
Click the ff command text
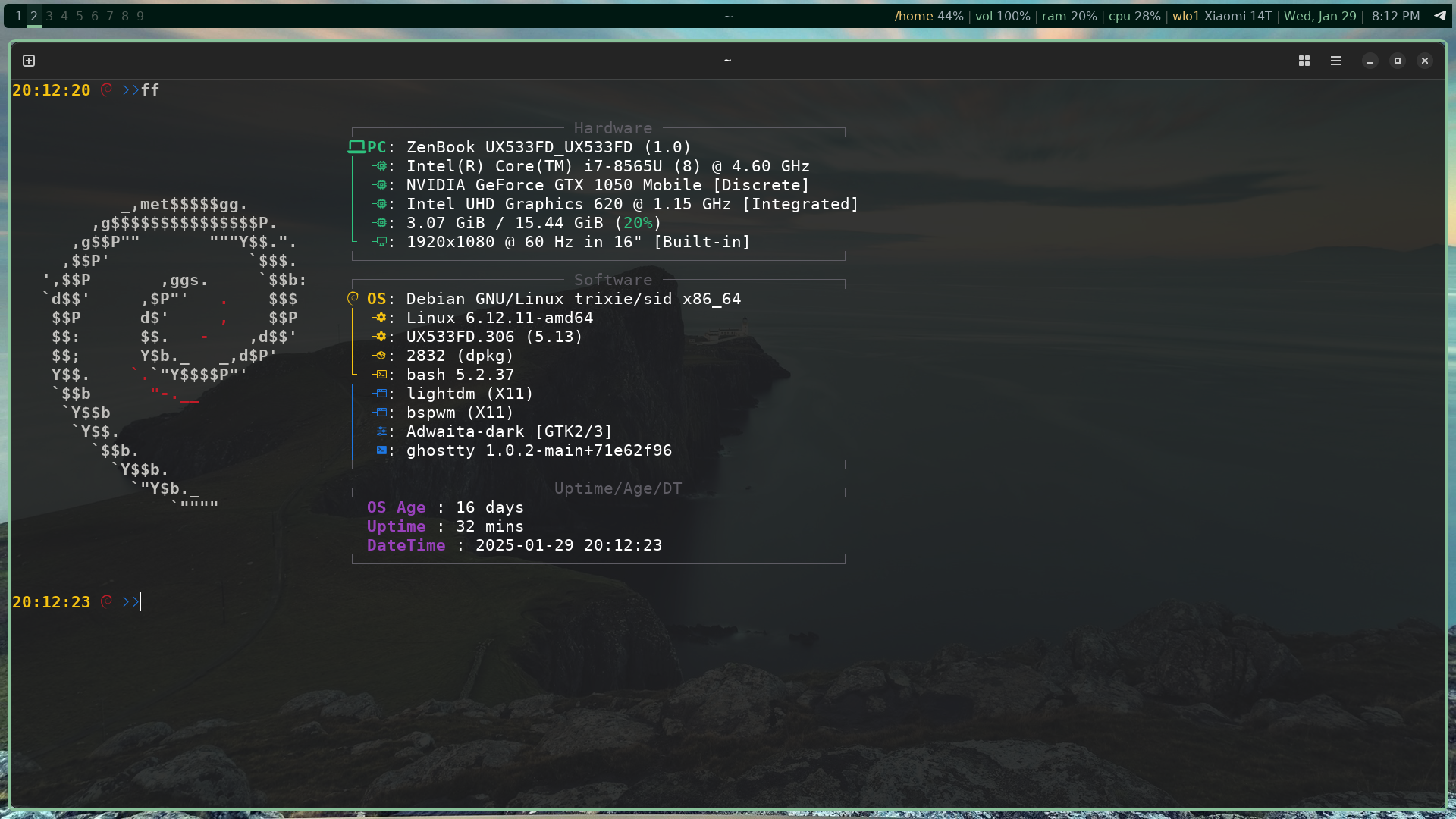pos(150,90)
